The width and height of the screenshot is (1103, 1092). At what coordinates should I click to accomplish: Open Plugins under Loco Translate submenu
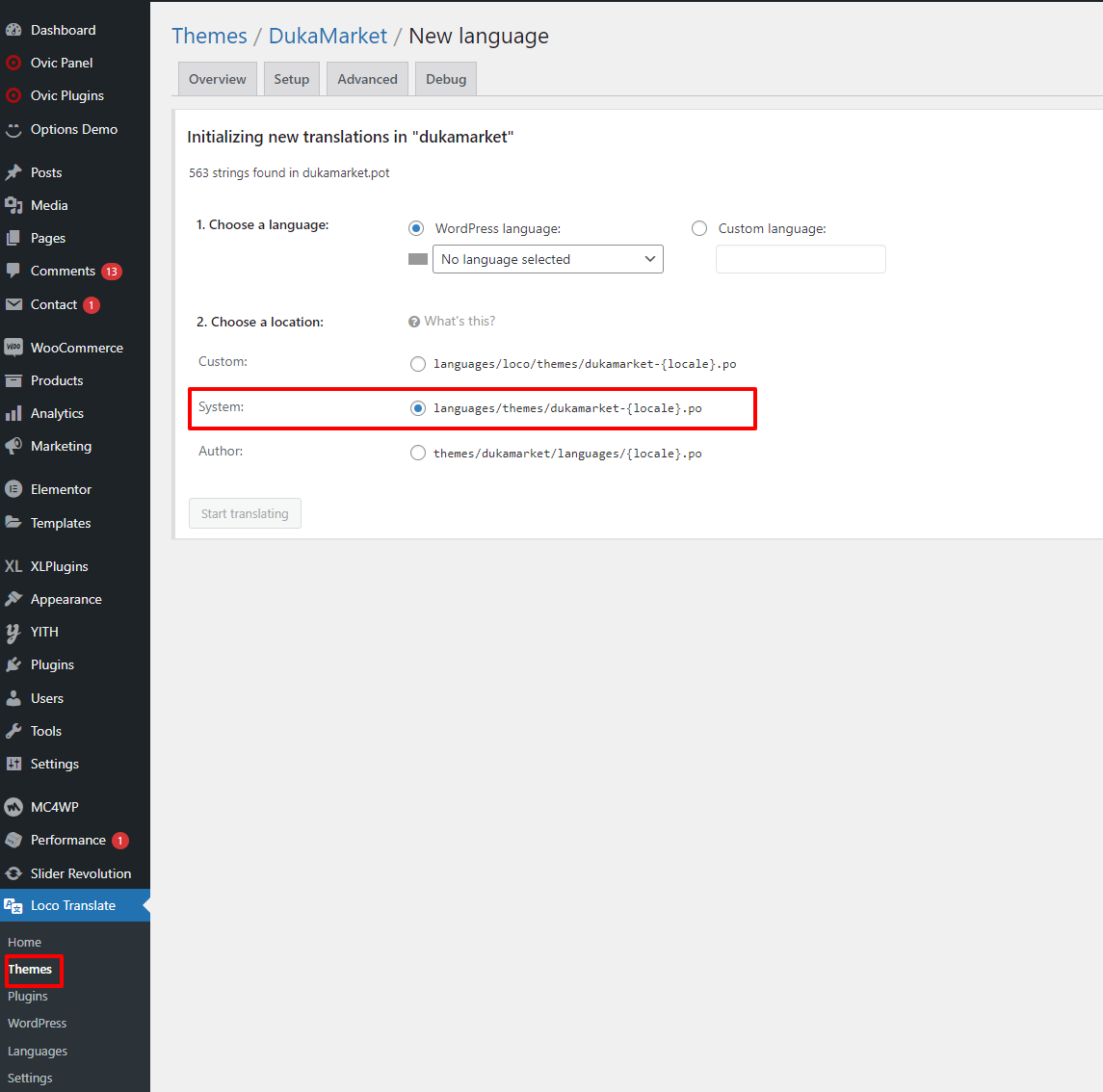pyautogui.click(x=27, y=997)
